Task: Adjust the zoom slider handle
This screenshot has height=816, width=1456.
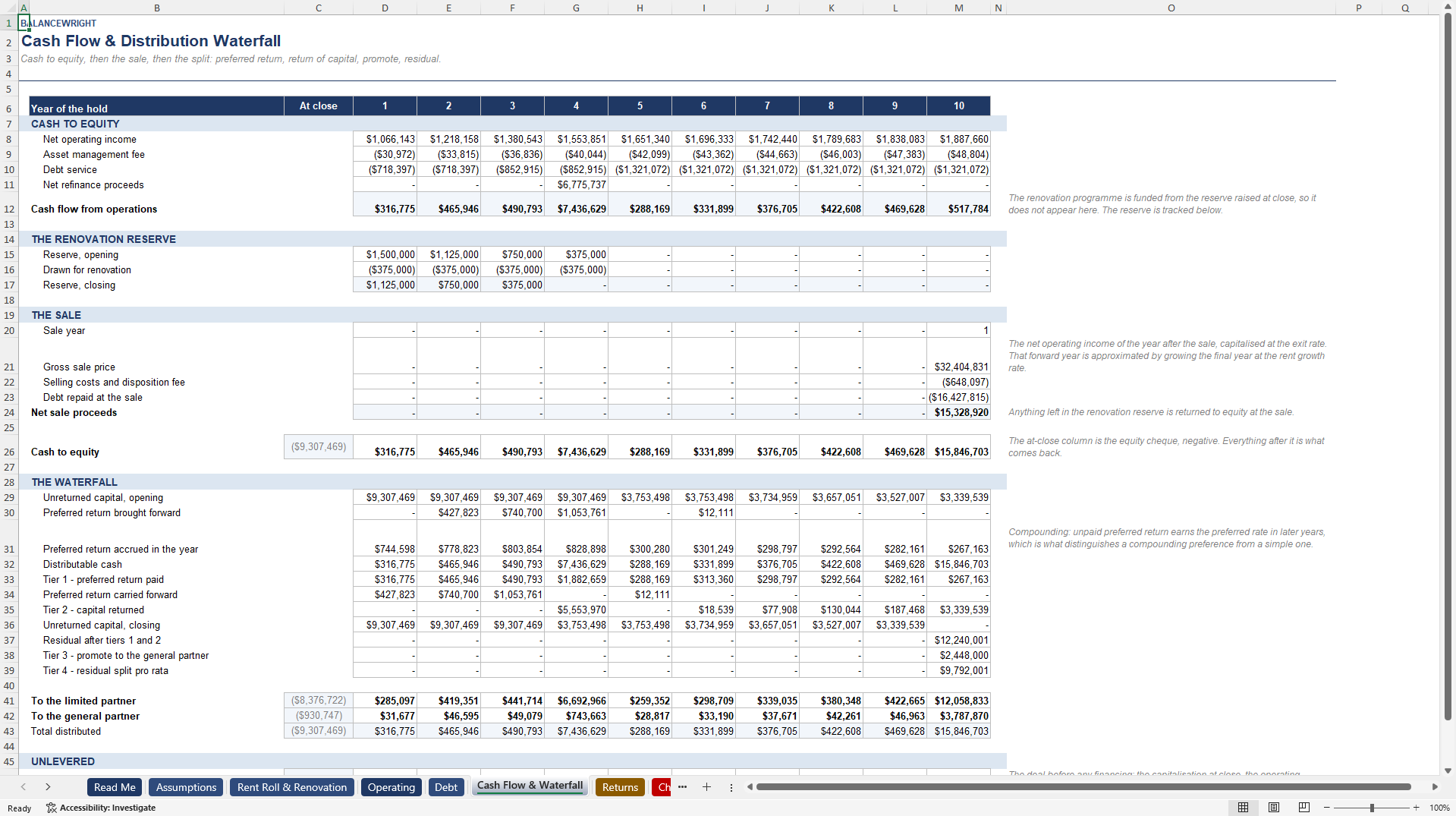Action: (1372, 808)
